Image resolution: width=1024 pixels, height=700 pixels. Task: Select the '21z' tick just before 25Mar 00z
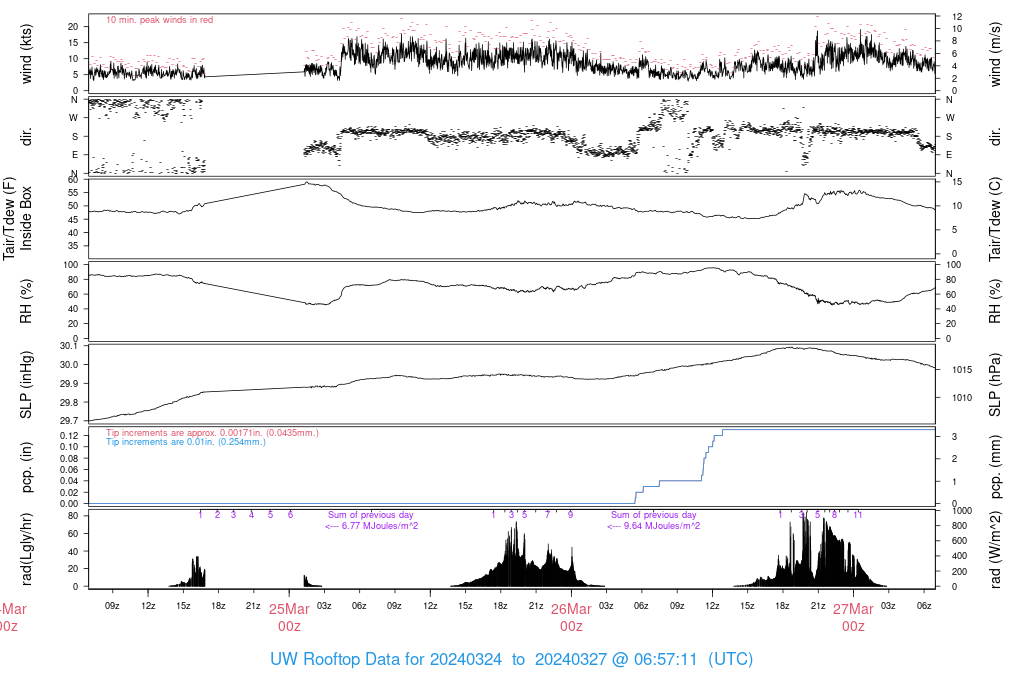coord(253,606)
